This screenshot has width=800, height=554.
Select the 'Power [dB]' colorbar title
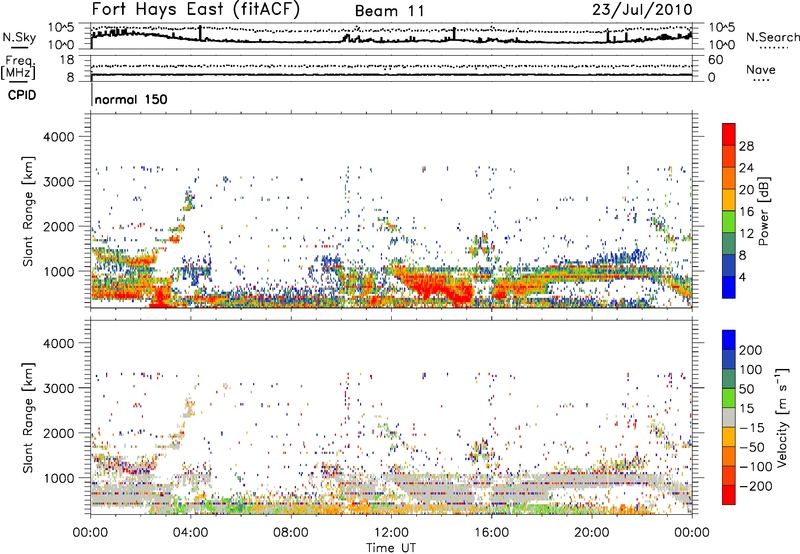[763, 211]
